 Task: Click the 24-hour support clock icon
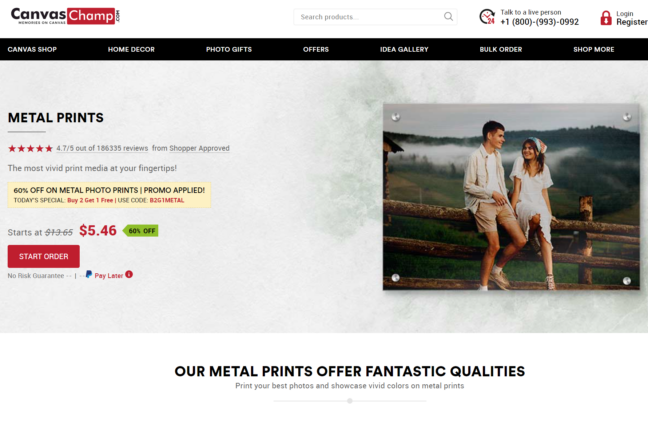[x=487, y=17]
